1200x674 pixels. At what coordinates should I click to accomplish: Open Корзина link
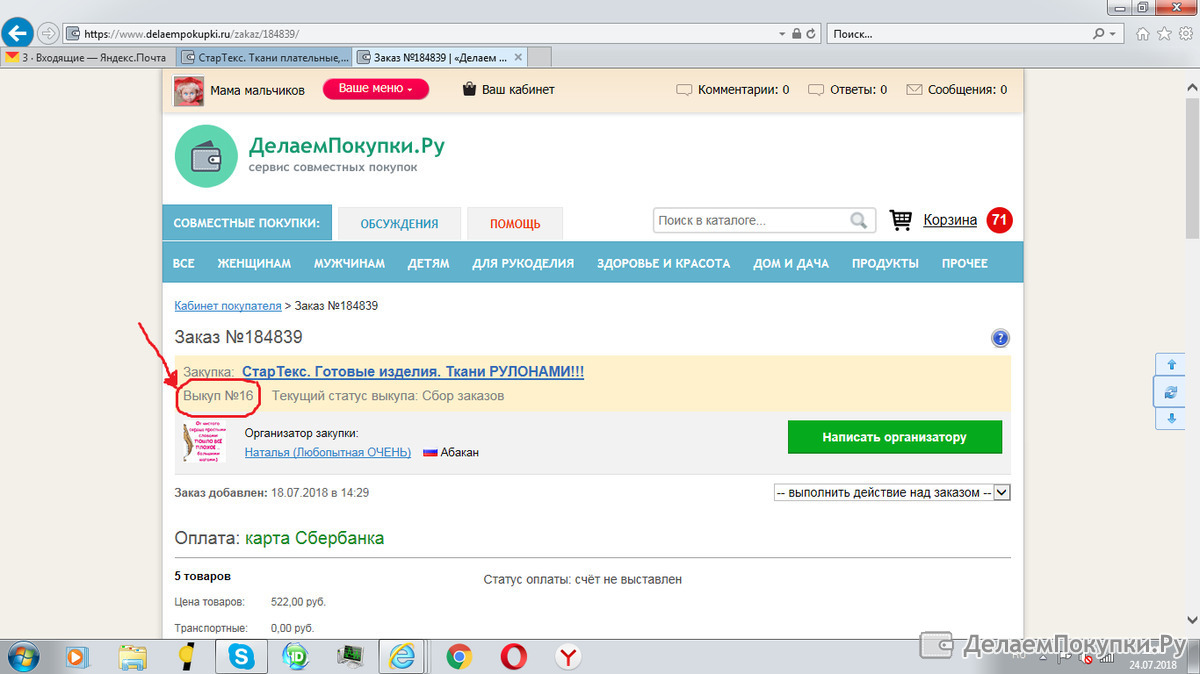point(950,220)
